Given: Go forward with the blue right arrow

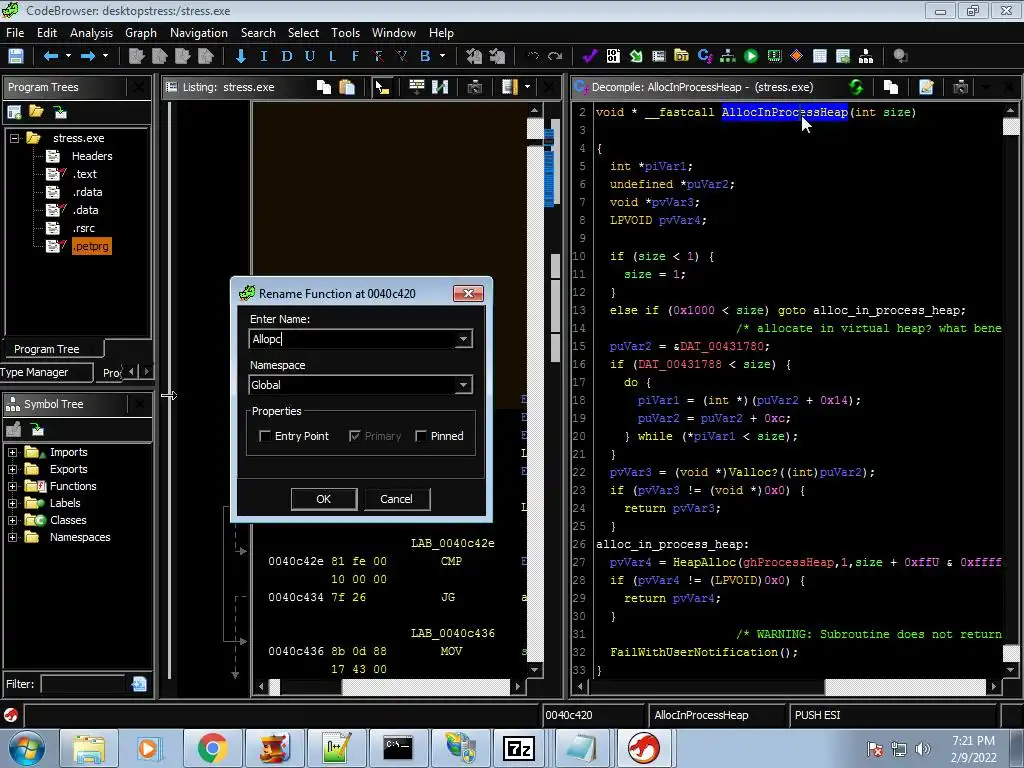Looking at the screenshot, I should (88, 56).
